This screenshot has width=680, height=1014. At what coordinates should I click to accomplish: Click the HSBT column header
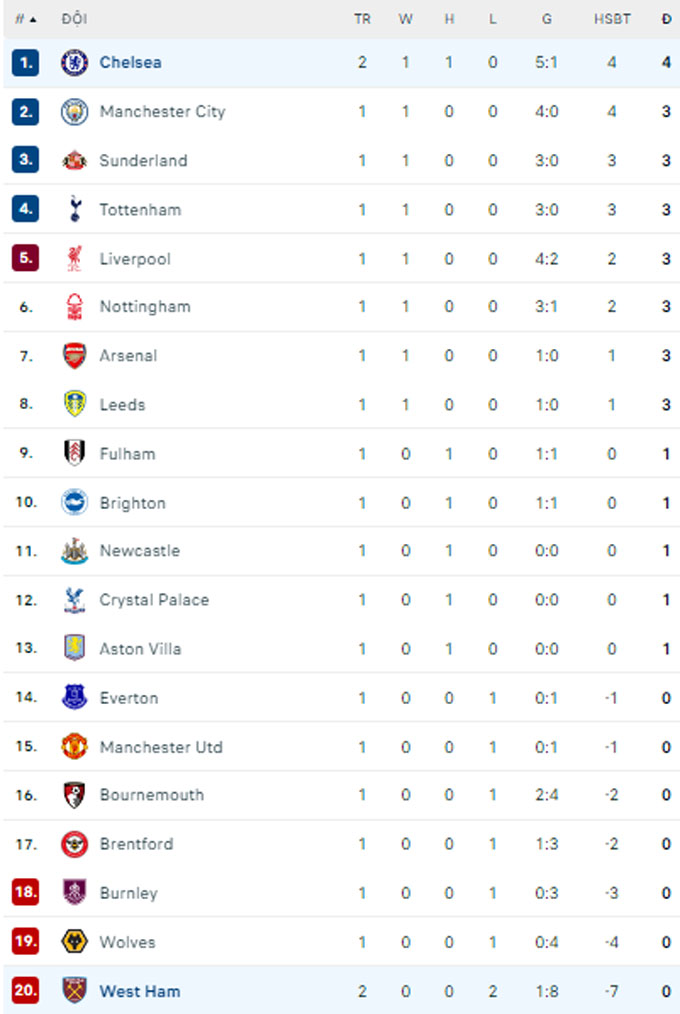click(612, 18)
